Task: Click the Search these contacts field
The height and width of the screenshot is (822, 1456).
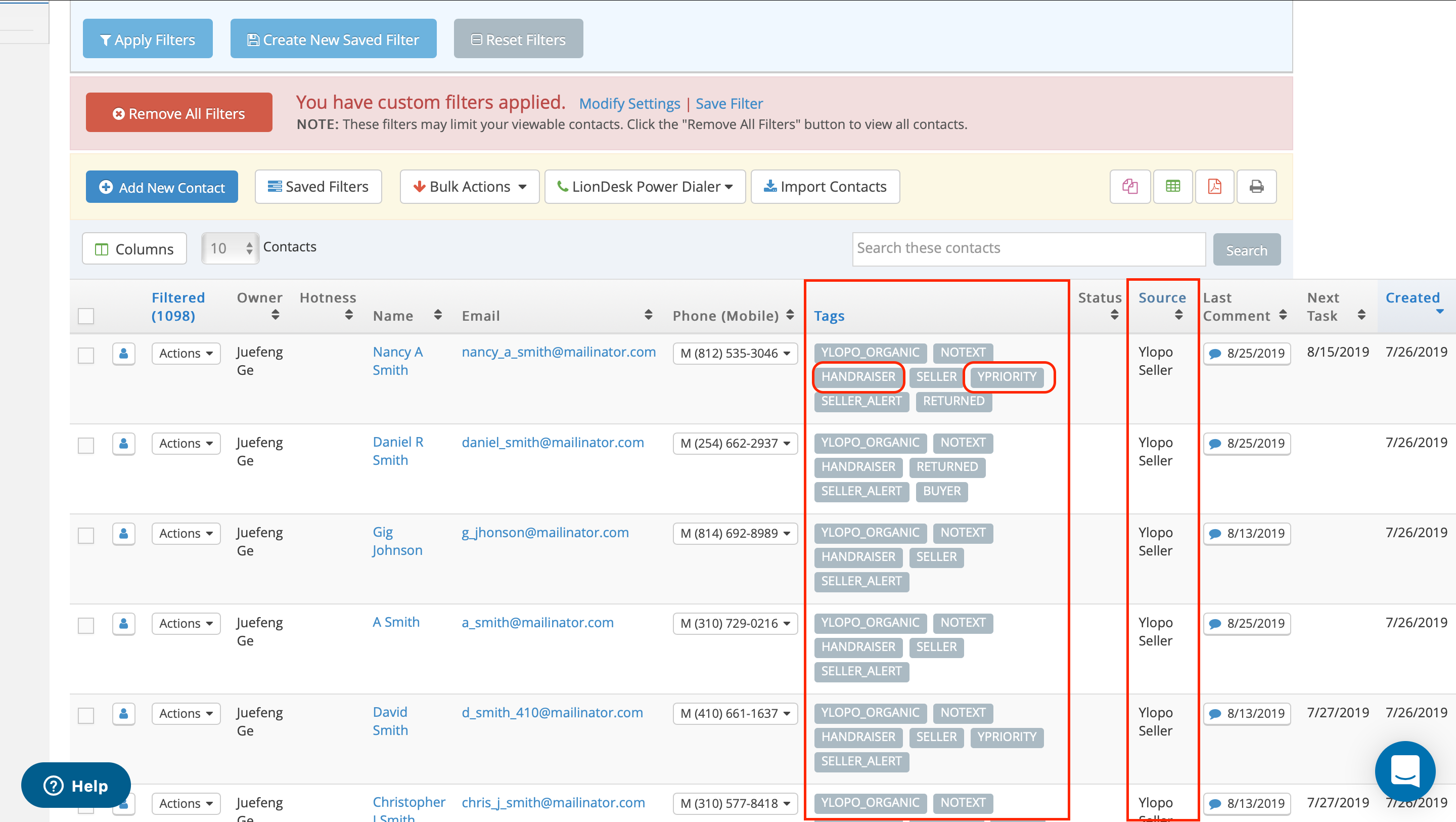Action: [x=1028, y=248]
